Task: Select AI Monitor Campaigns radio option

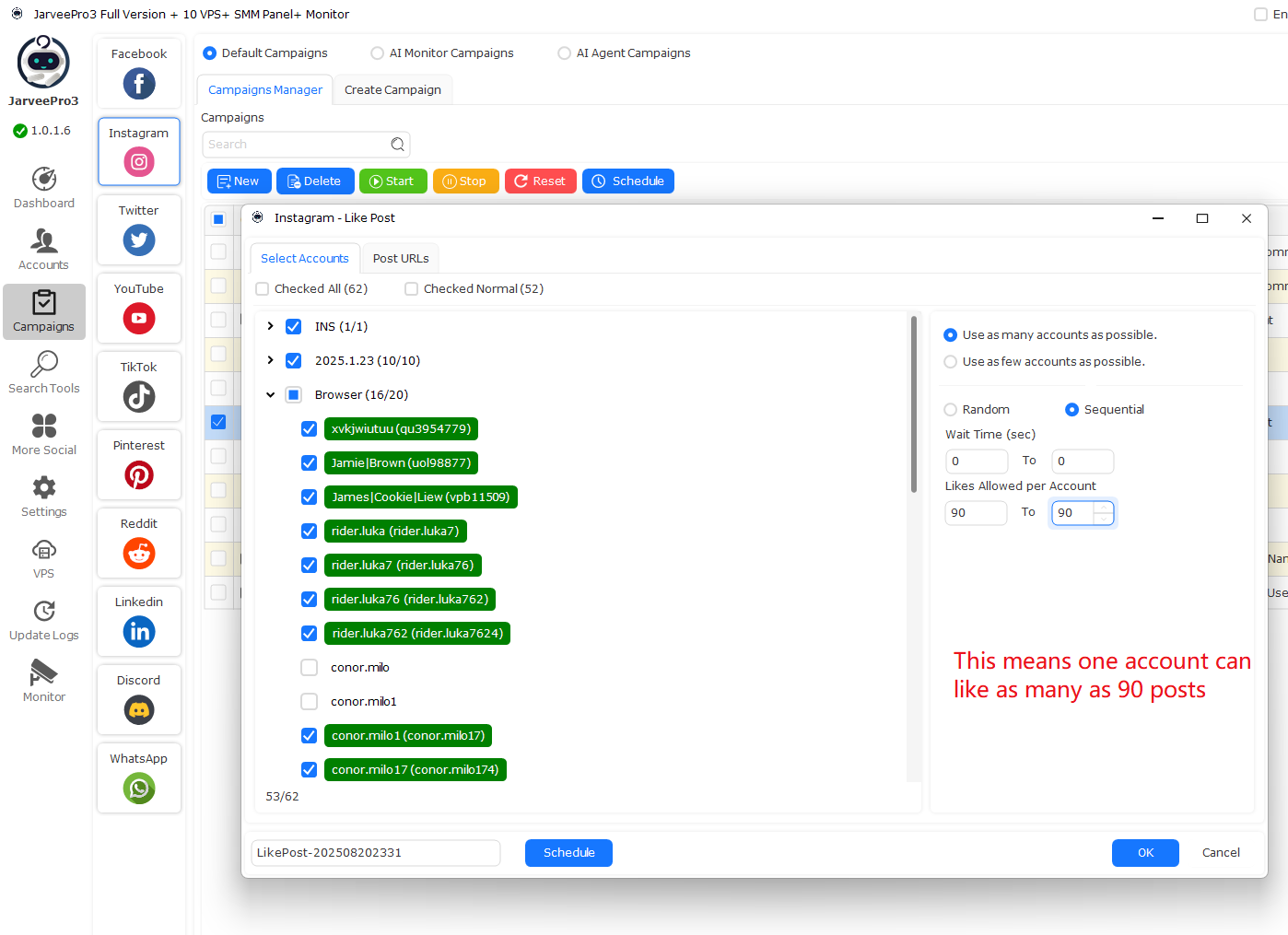Action: (377, 53)
